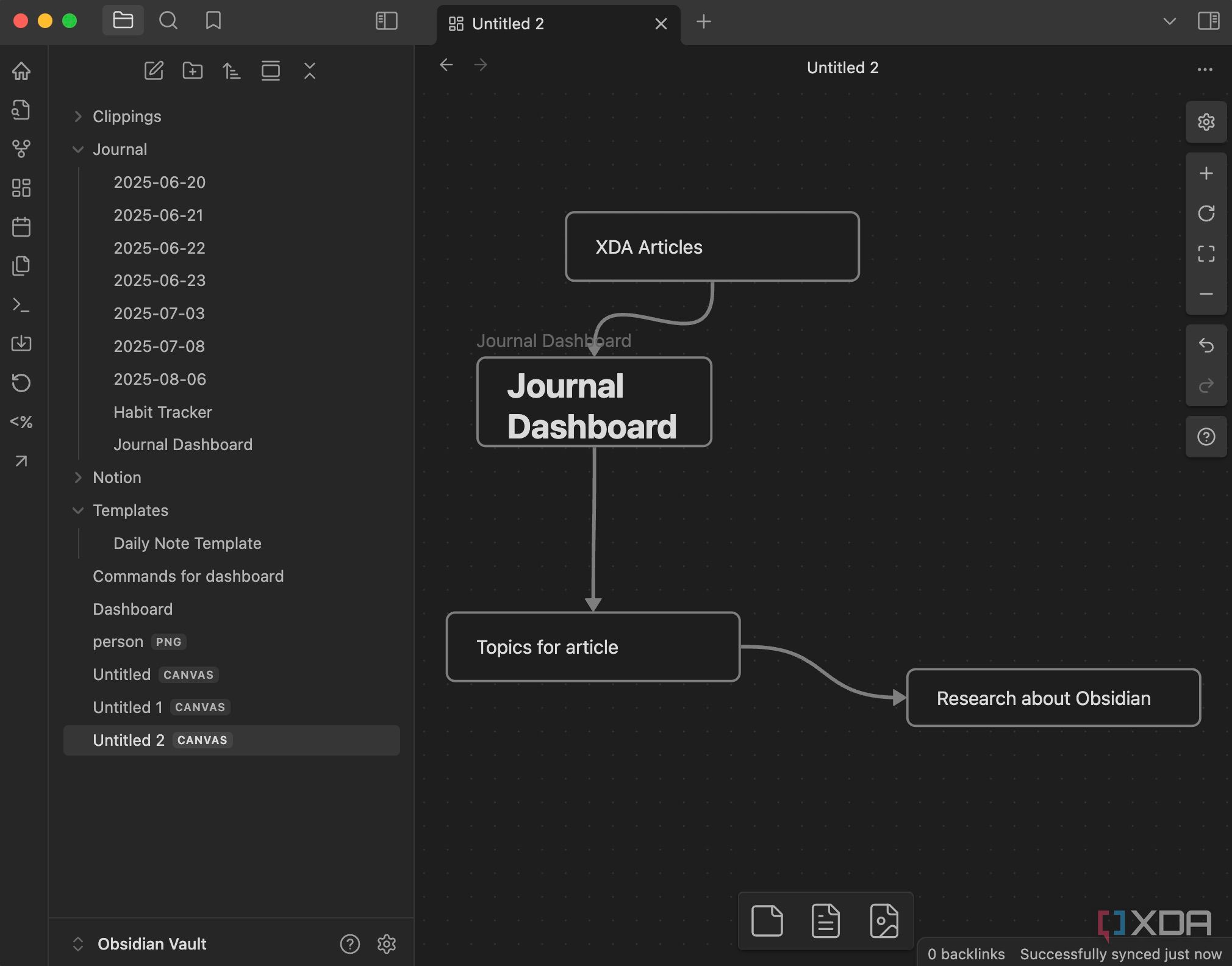Open canvas settings gear

click(1206, 122)
